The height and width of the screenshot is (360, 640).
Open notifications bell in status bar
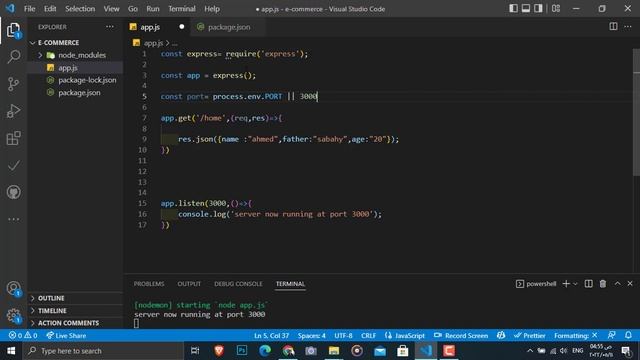pos(628,335)
